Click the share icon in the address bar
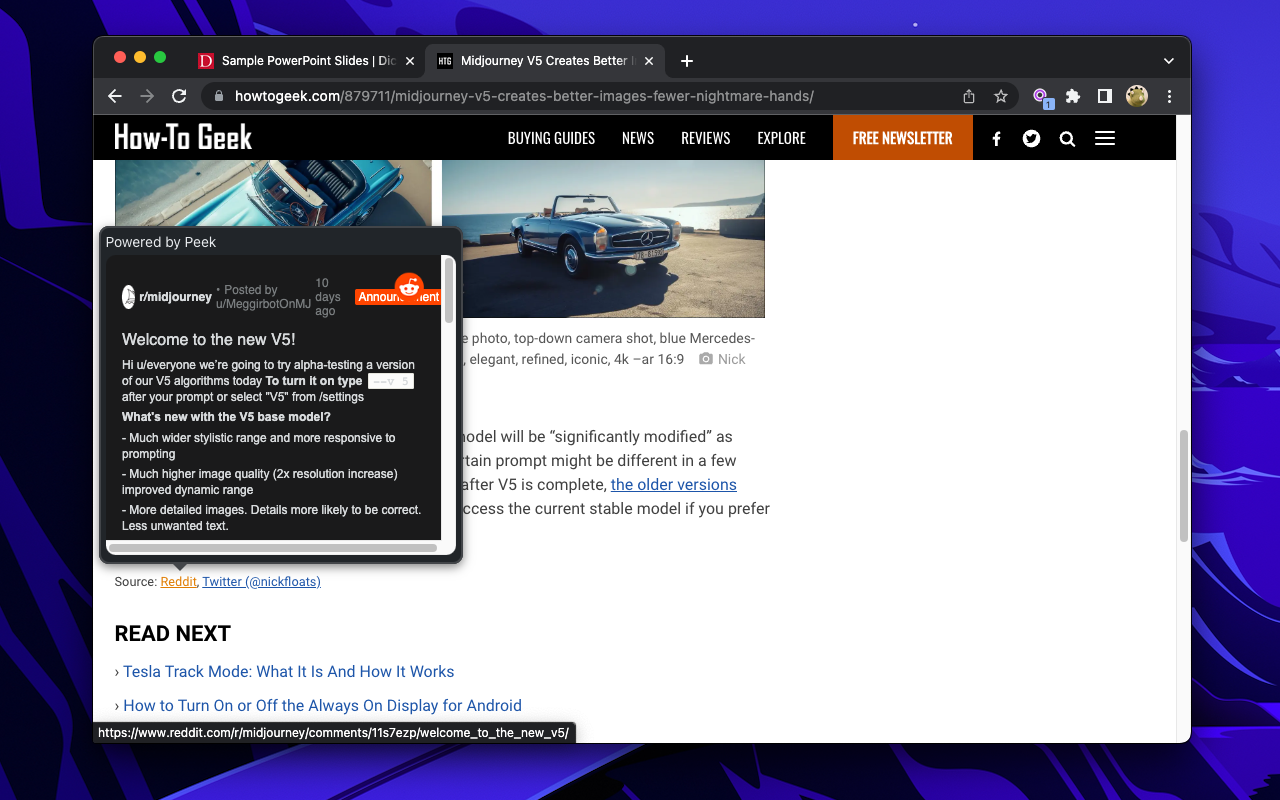 pos(967,96)
